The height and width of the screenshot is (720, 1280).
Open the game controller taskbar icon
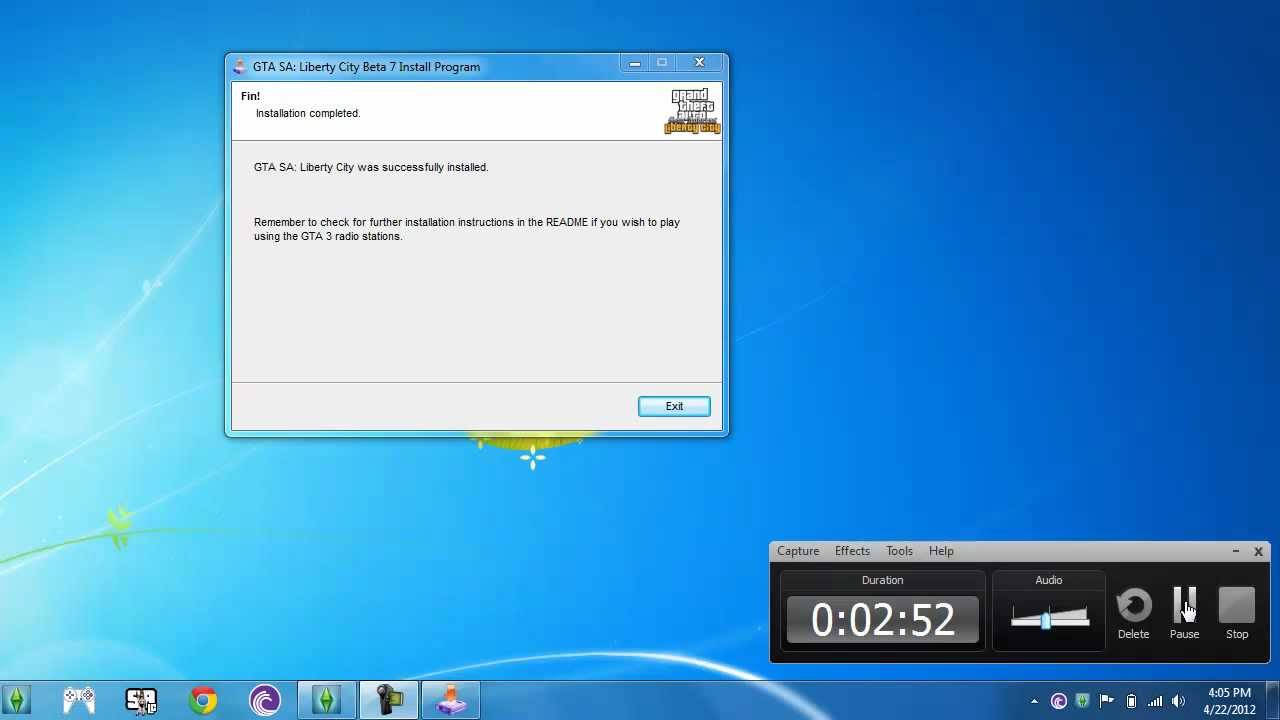coord(79,700)
